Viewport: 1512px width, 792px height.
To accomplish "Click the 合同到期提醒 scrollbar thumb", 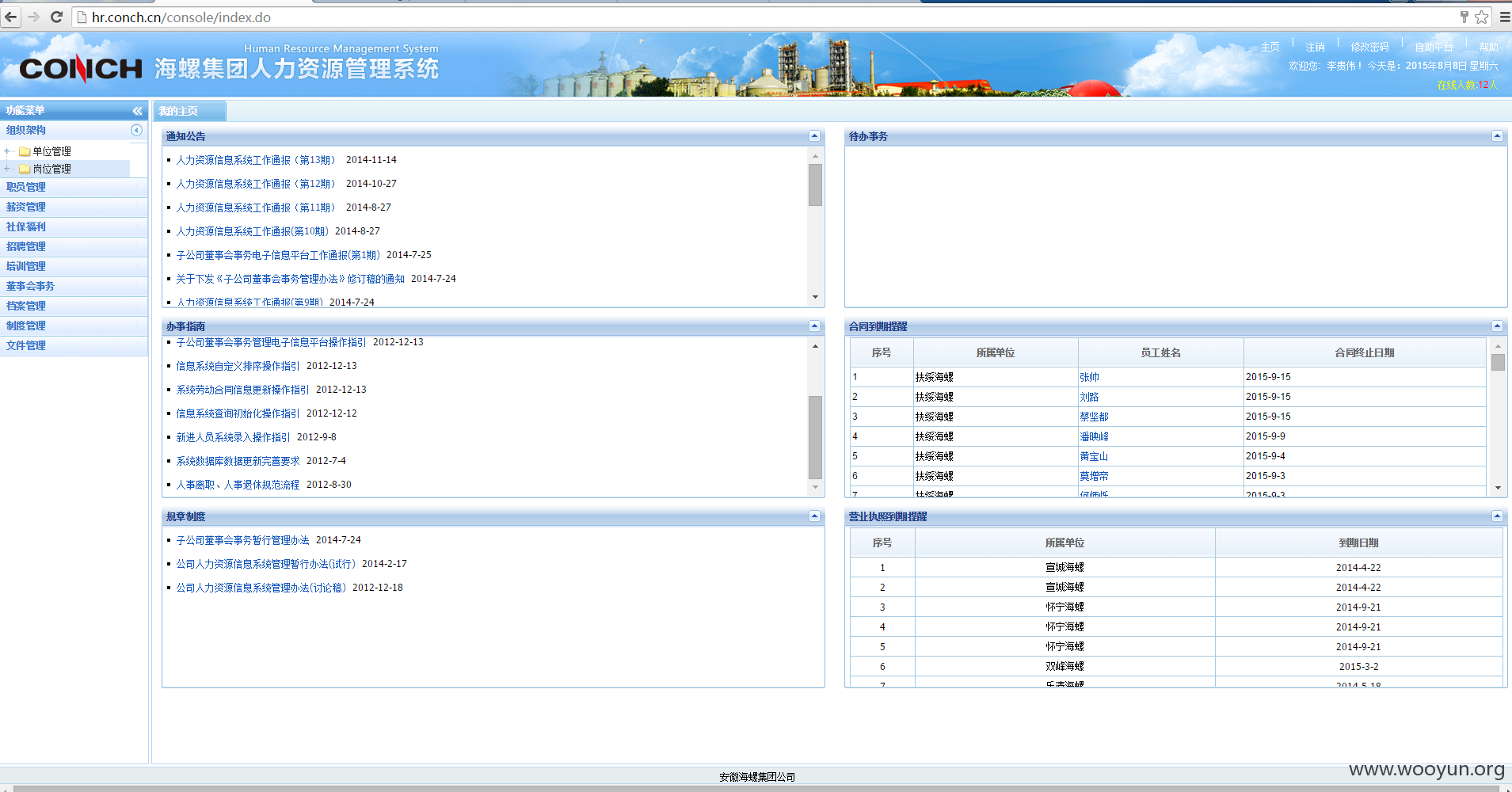I will 1498,362.
